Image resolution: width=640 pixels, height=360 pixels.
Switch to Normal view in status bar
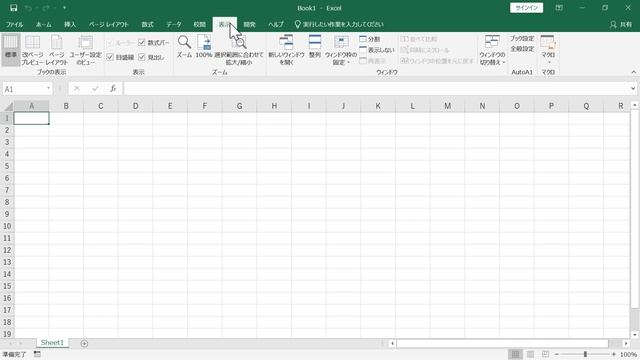[x=516, y=354]
